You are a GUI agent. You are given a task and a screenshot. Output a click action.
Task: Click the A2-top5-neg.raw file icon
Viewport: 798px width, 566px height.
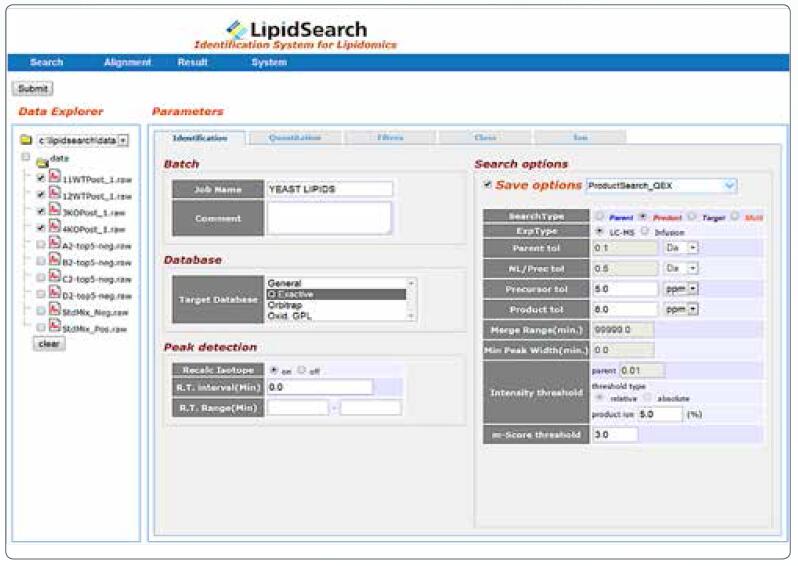54,243
